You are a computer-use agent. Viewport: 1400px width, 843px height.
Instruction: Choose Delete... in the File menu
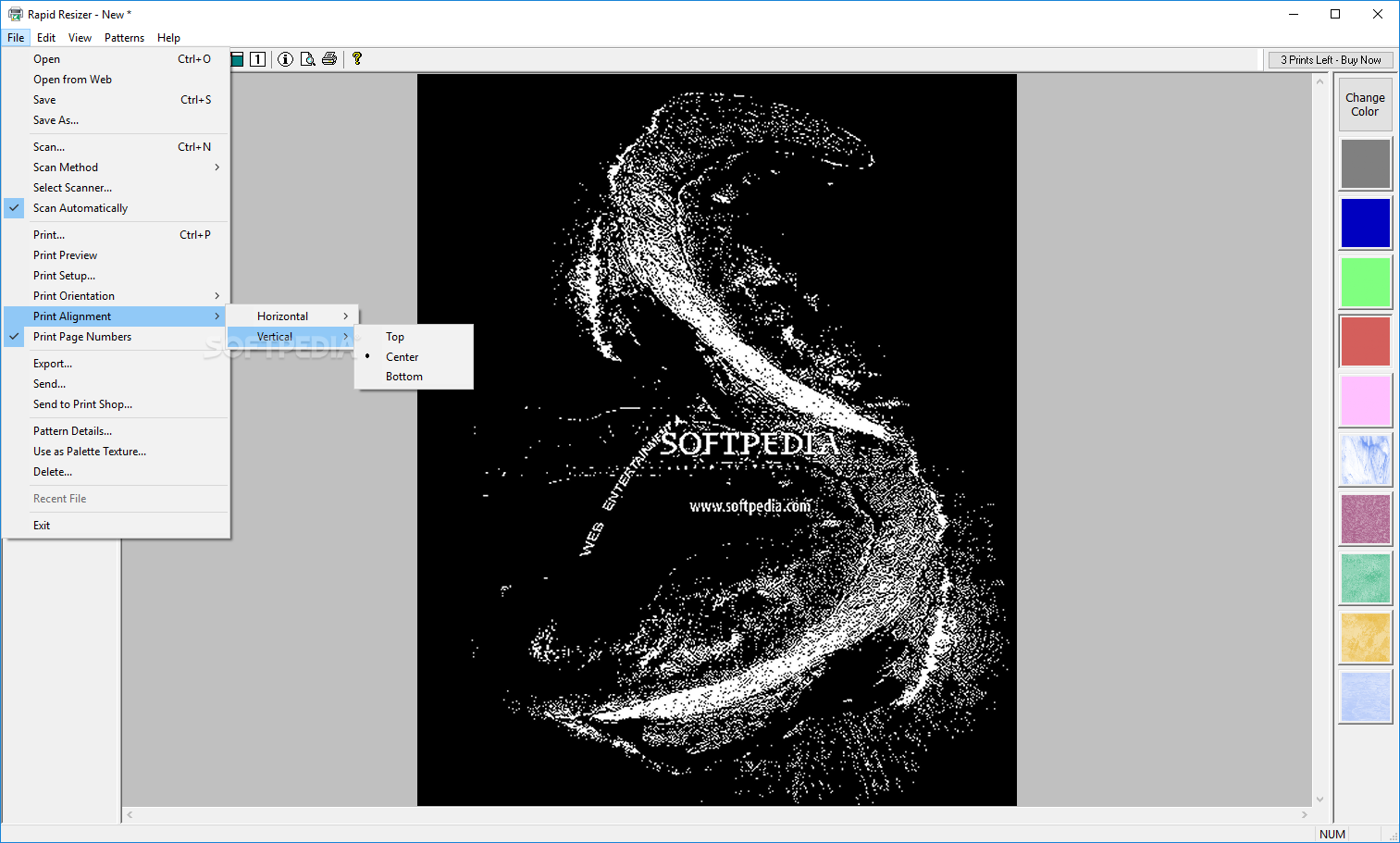(x=117, y=472)
